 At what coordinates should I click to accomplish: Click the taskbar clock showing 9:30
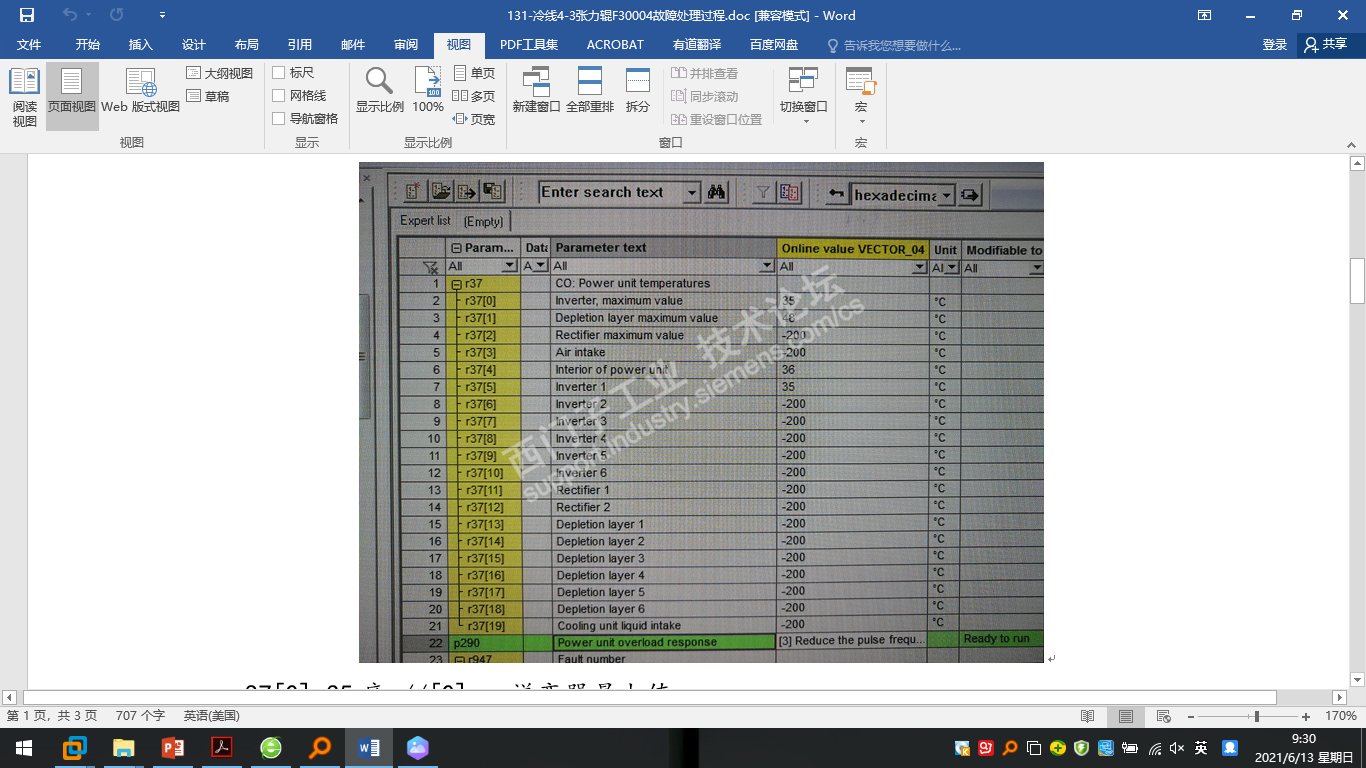pyautogui.click(x=1303, y=748)
